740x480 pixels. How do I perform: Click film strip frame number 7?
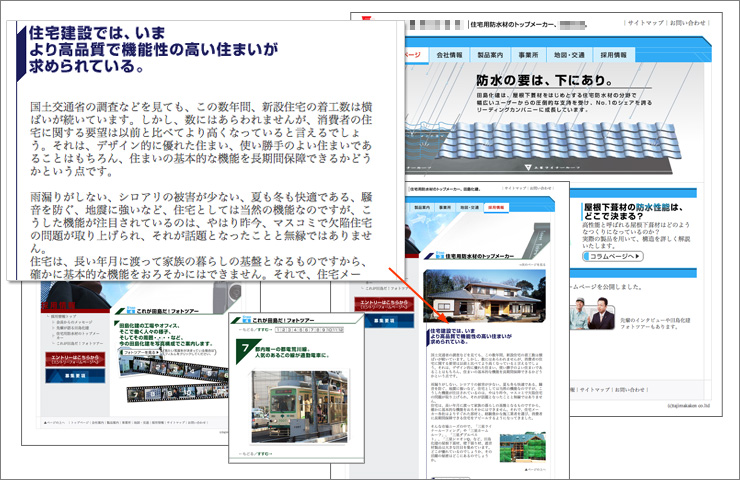[137, 394]
